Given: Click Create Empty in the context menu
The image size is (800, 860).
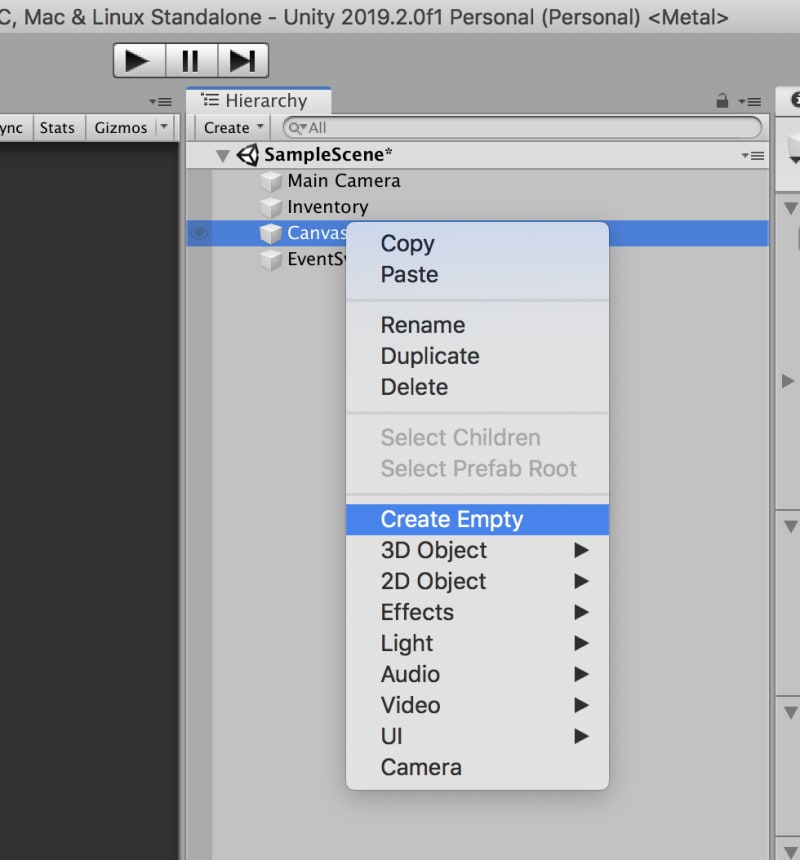Looking at the screenshot, I should tap(477, 519).
